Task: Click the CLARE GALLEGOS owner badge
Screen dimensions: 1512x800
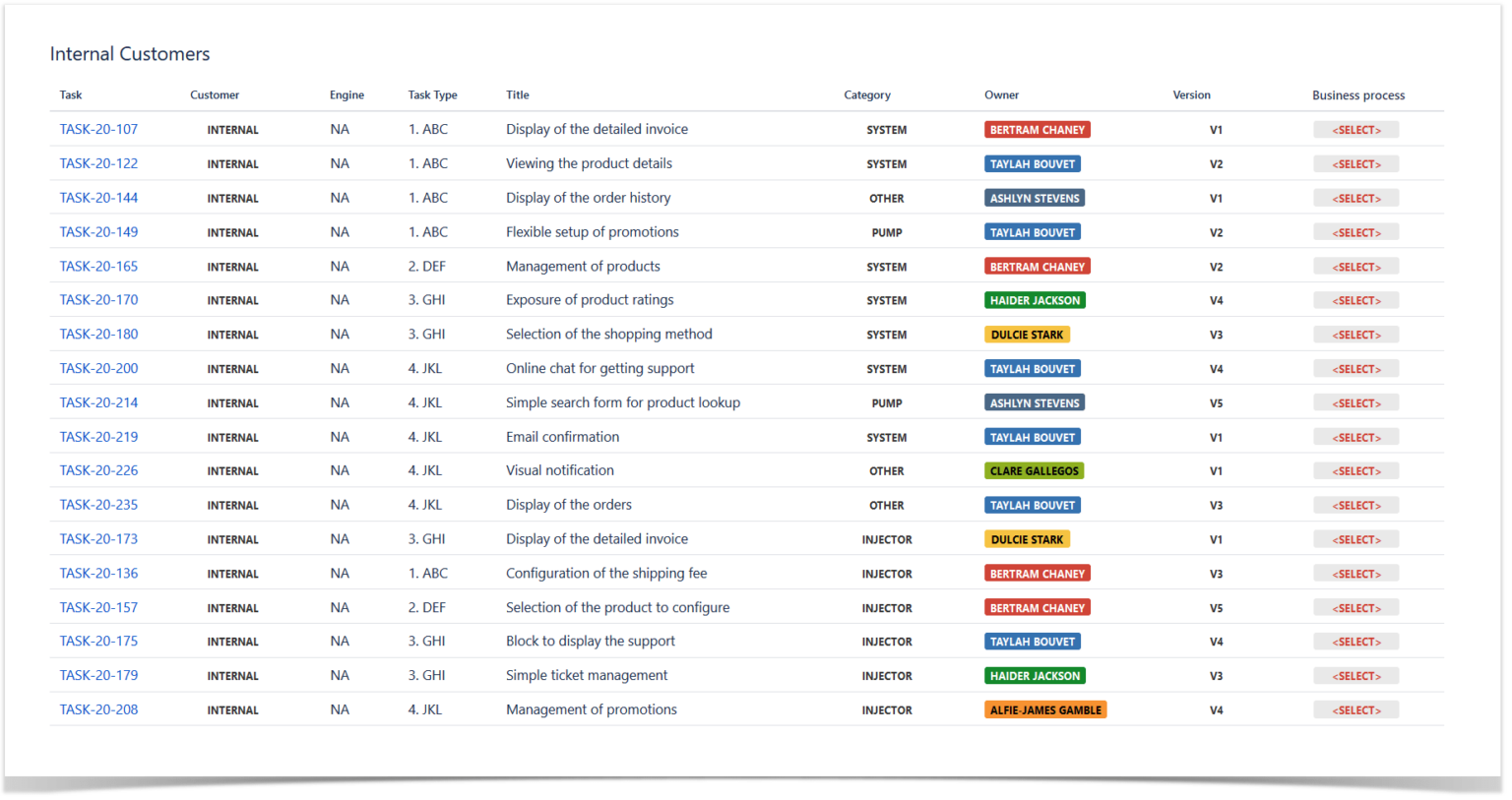Action: pos(1034,470)
